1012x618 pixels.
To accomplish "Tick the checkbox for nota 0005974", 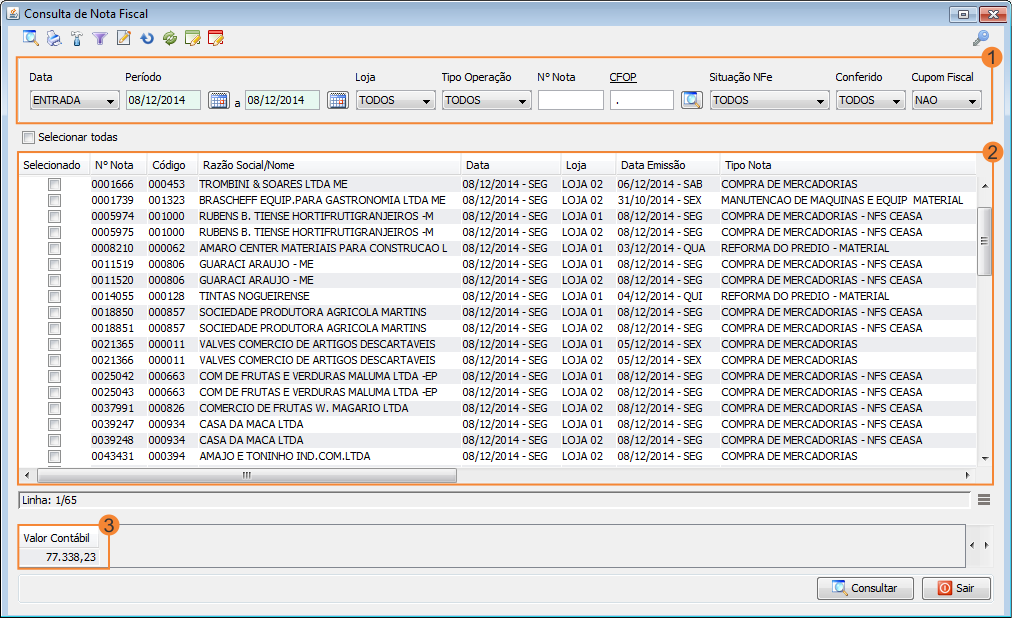I will (x=54, y=217).
